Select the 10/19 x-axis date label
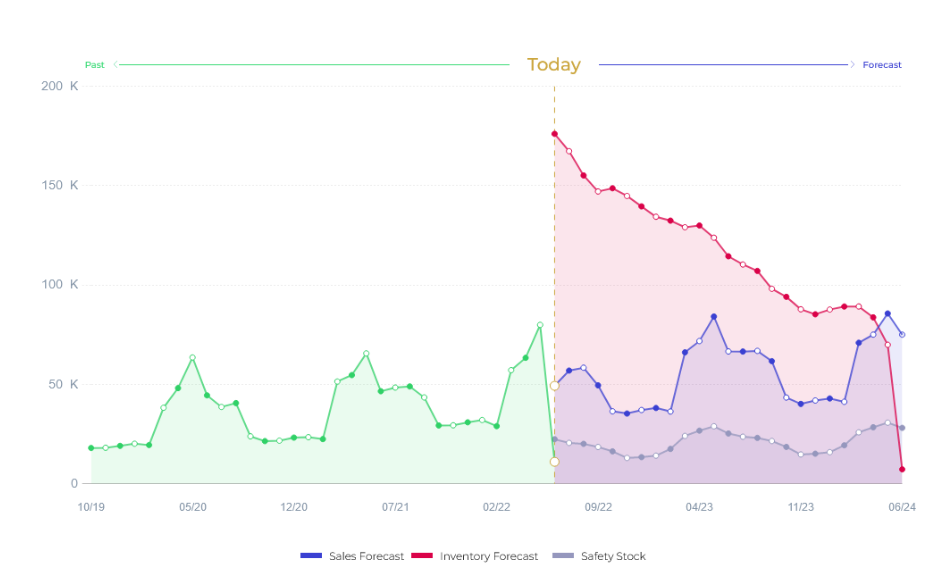Viewport: 939px width, 584px height. [x=91, y=507]
